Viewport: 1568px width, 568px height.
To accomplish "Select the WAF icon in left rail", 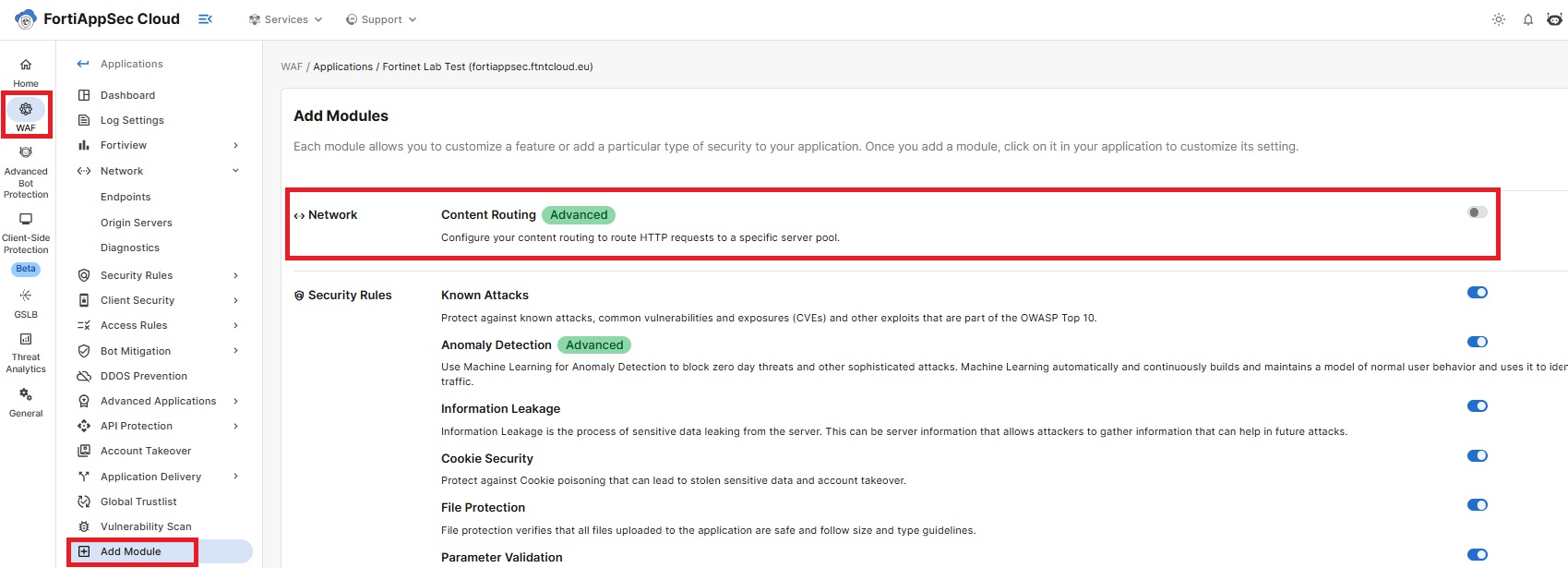I will click(x=26, y=109).
